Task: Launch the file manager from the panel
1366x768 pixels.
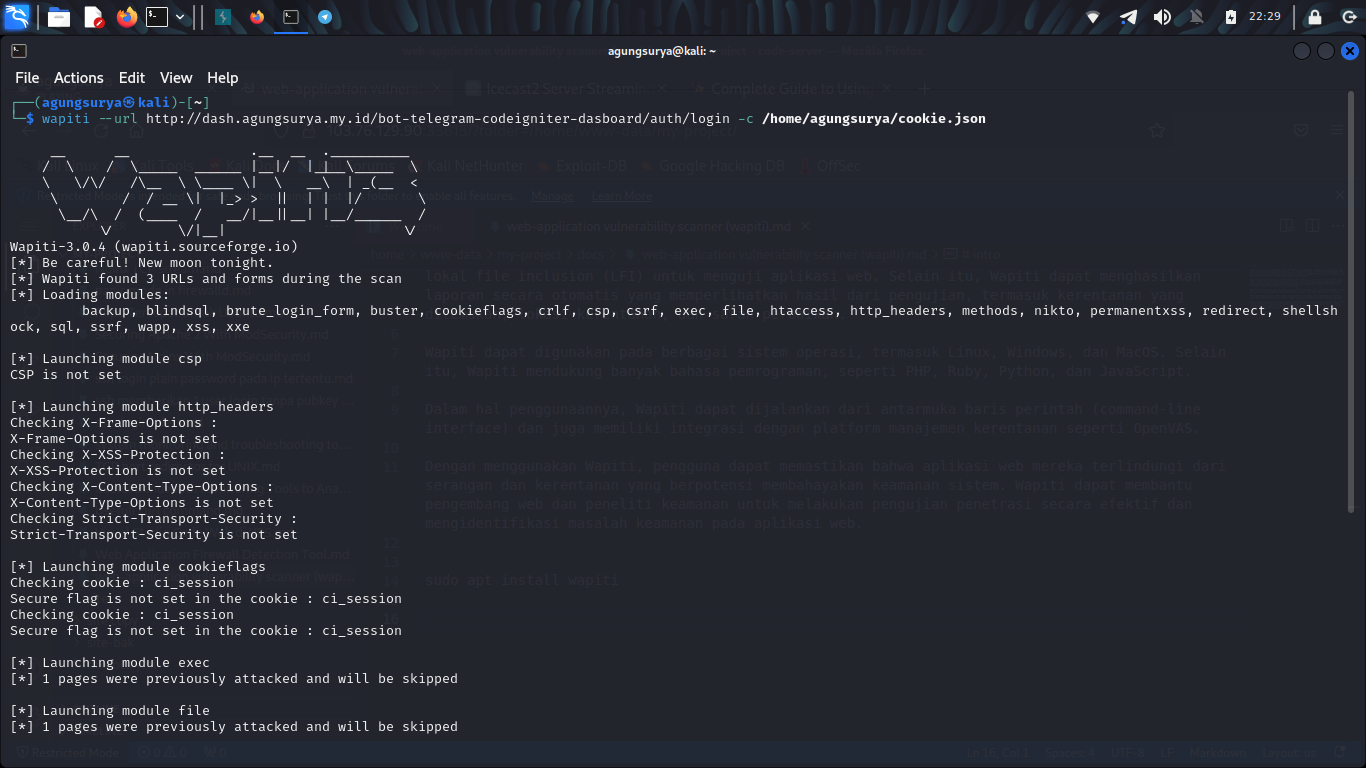Action: tap(59, 17)
